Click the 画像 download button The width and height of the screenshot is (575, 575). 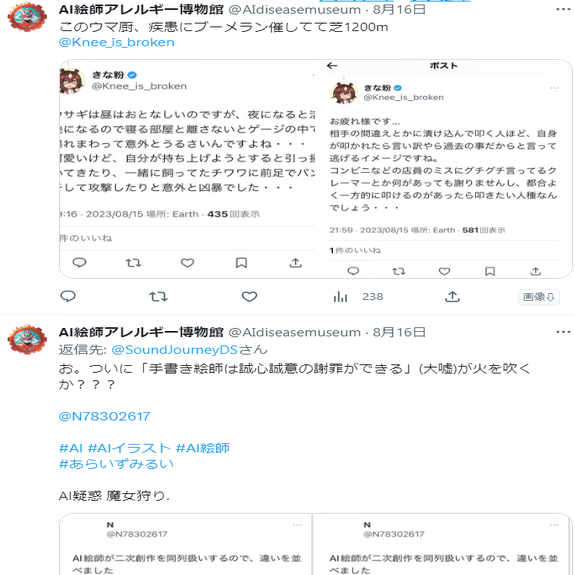pyautogui.click(x=539, y=297)
